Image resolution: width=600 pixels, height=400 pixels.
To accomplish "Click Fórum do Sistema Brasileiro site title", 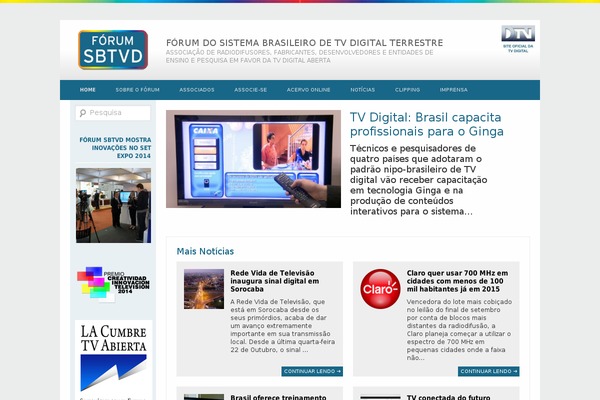I will [x=305, y=42].
